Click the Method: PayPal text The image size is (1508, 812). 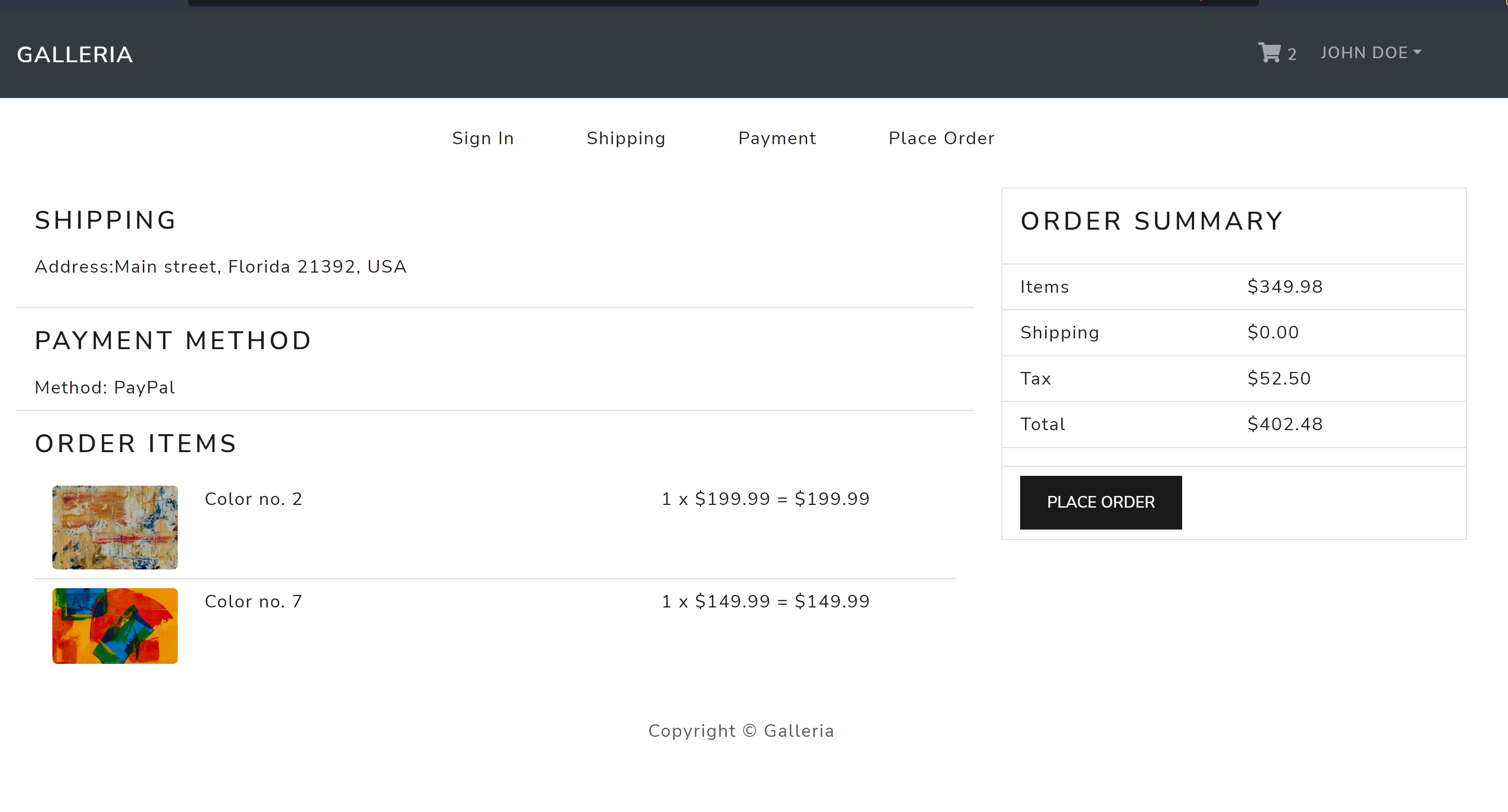coord(105,387)
